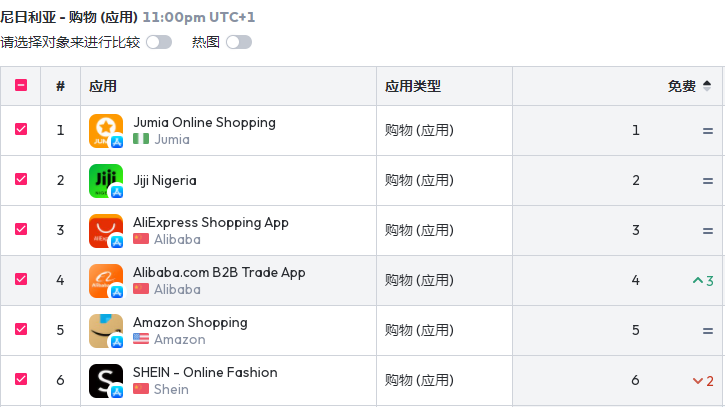Open the Alibaba publisher link under AliExpress
This screenshot has height=407, width=725.
coord(177,240)
